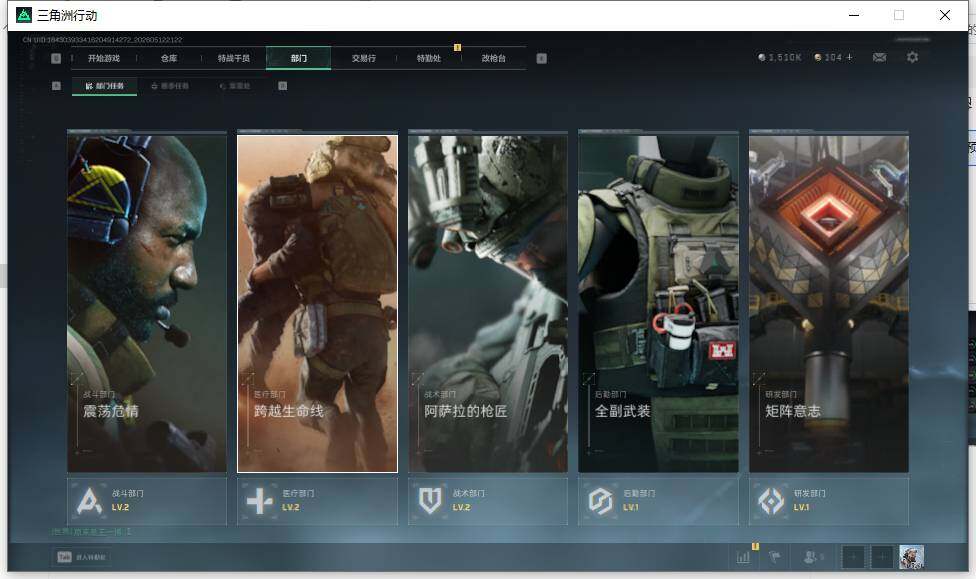Image resolution: width=976 pixels, height=579 pixels.
Task: Click the 三角洲行动 app logo icon
Action: pyautogui.click(x=24, y=15)
